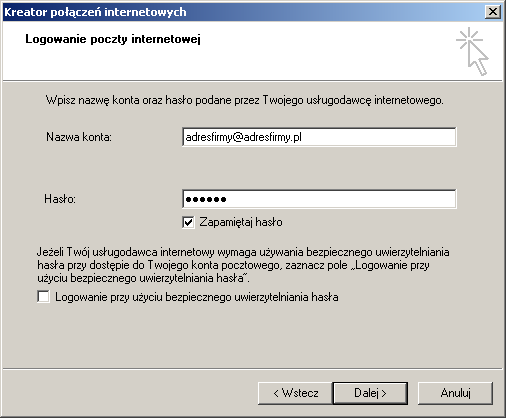
Task: Focus the Nazwa konta input field
Action: 319,137
